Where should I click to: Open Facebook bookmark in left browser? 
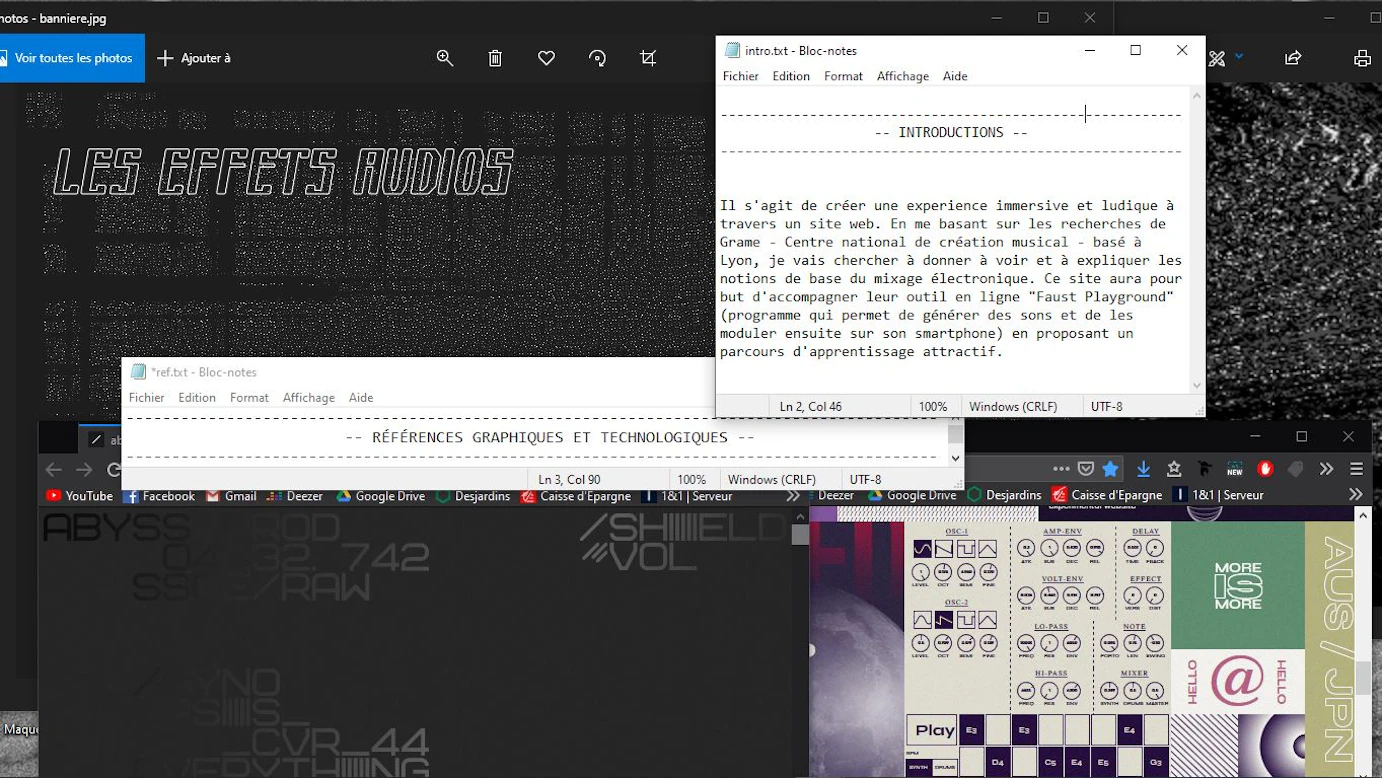coord(158,496)
